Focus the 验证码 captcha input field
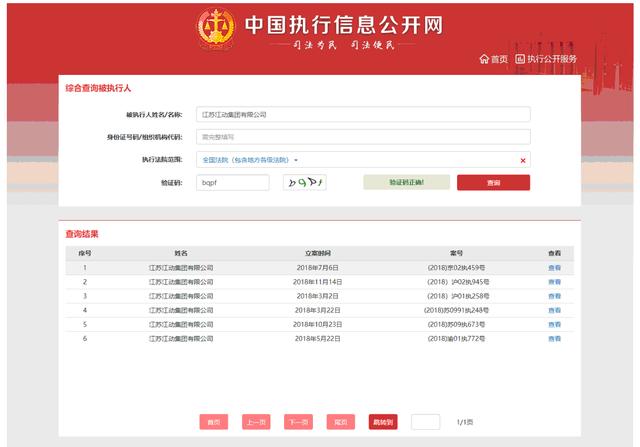The image size is (640, 447). (x=233, y=182)
